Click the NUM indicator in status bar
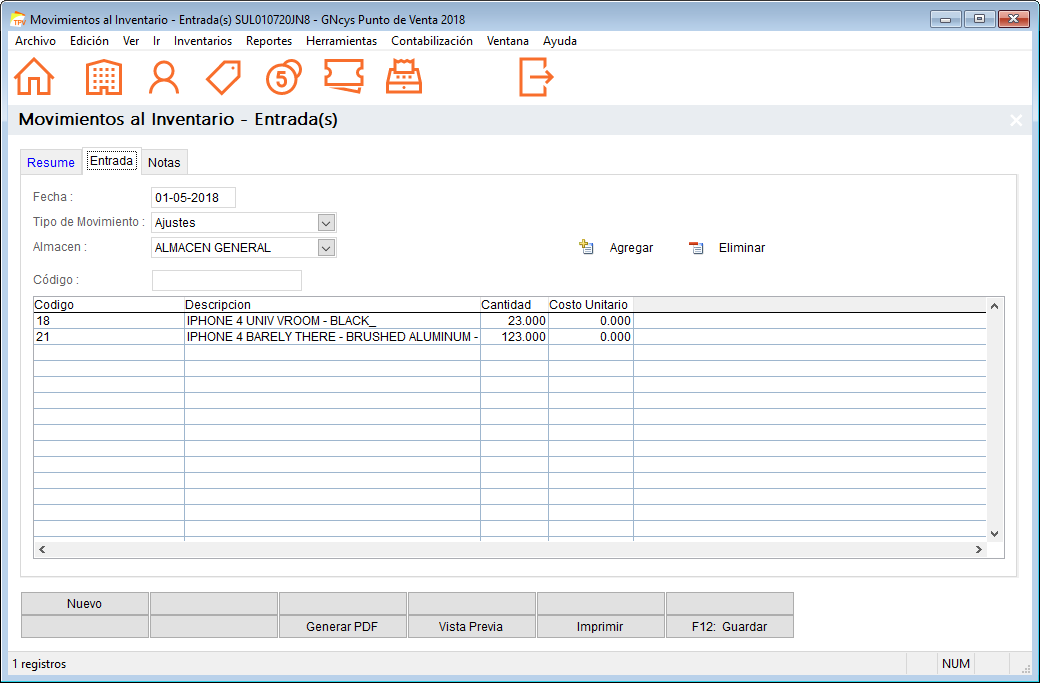Viewport: 1040px width, 683px height. [x=956, y=664]
